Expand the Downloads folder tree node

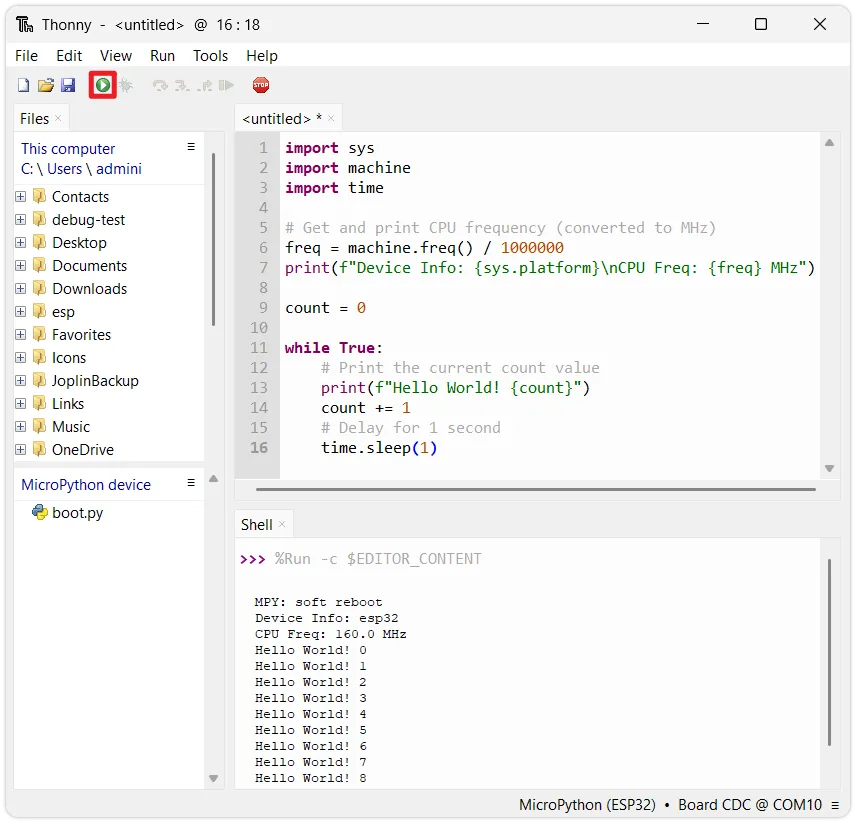point(20,289)
